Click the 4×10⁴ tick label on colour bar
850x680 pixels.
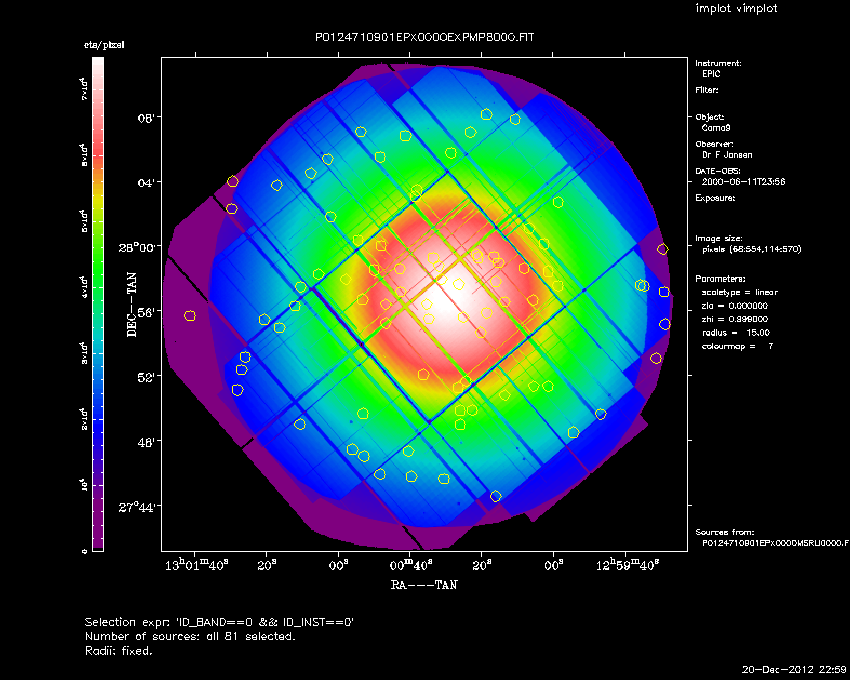(x=83, y=287)
